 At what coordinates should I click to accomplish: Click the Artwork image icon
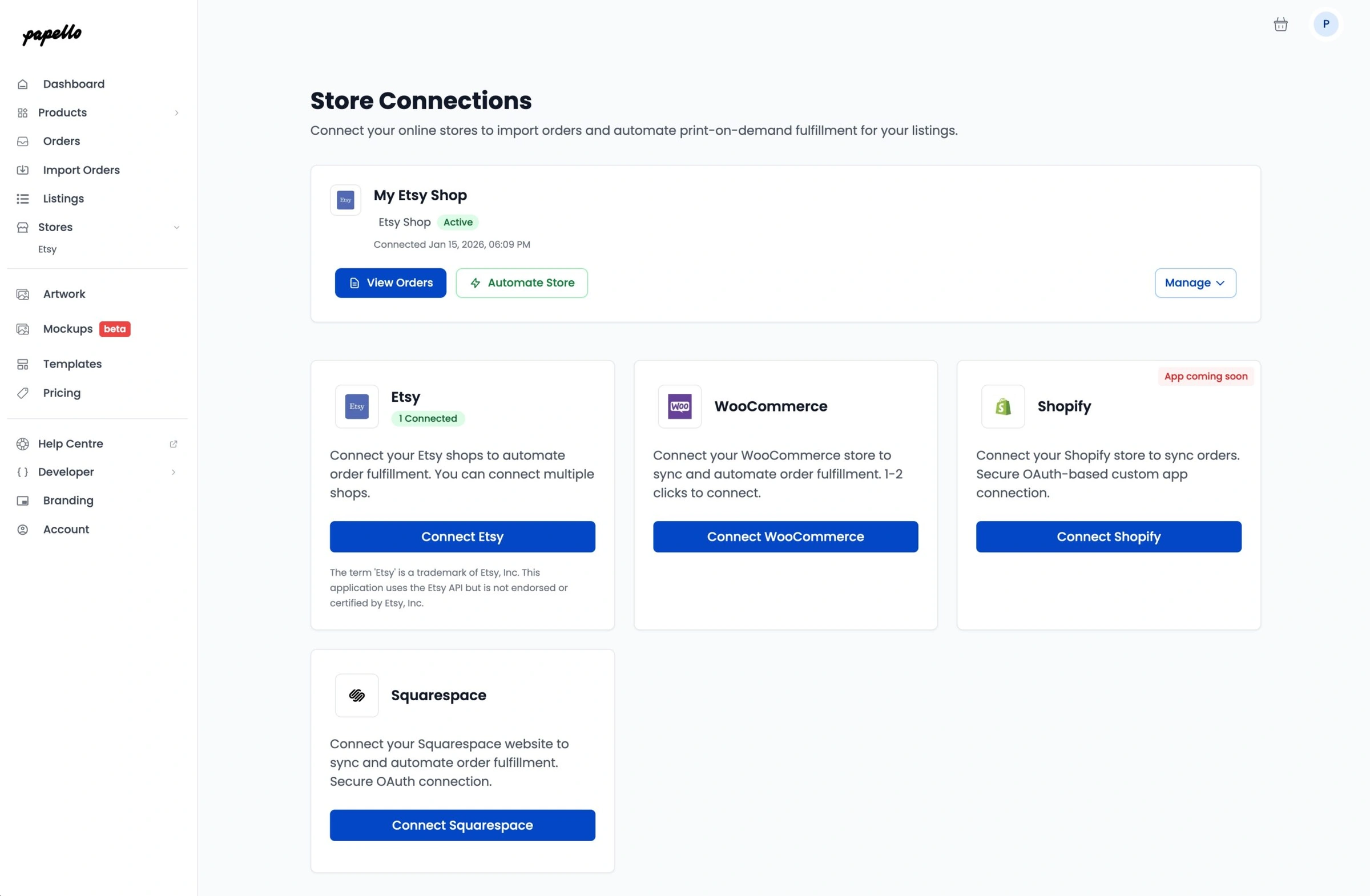coord(22,293)
